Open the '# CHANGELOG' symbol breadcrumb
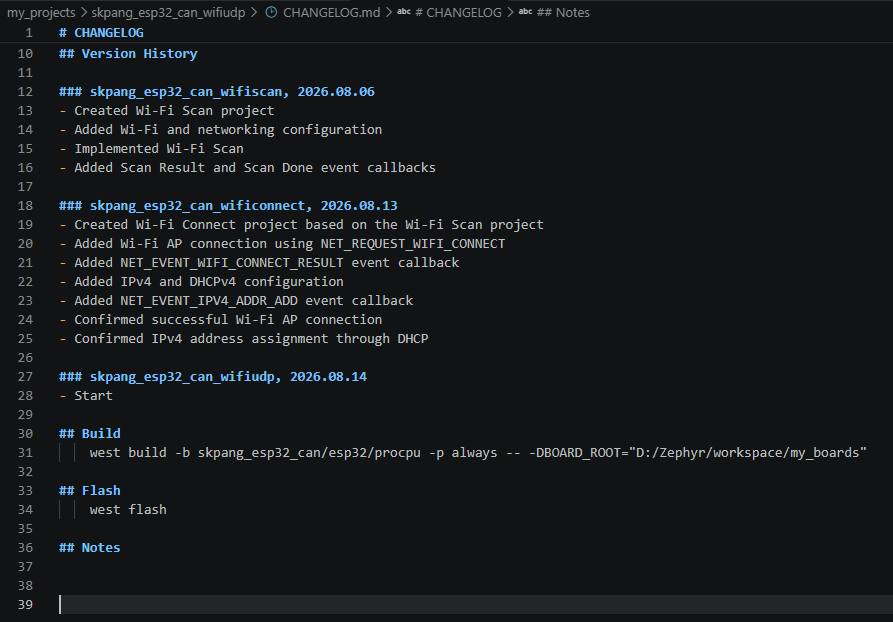The height and width of the screenshot is (622, 893). click(458, 13)
